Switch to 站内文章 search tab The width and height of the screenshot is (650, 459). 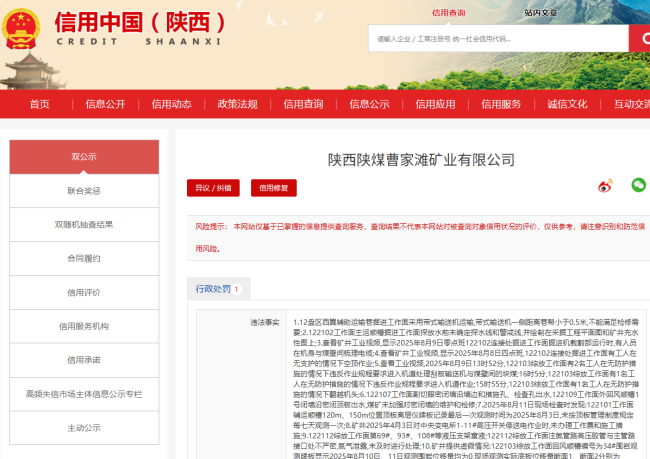[x=541, y=13]
